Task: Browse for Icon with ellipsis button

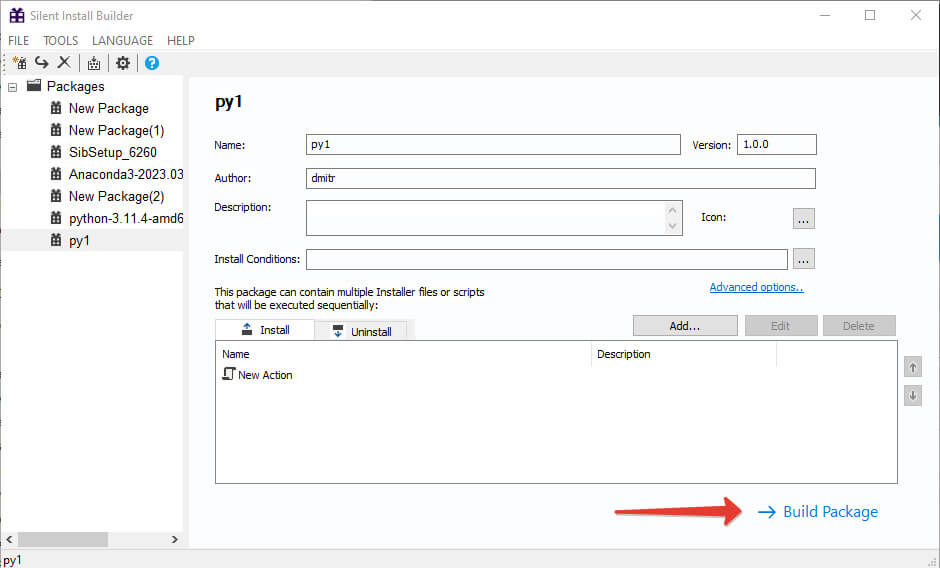Action: click(x=803, y=219)
